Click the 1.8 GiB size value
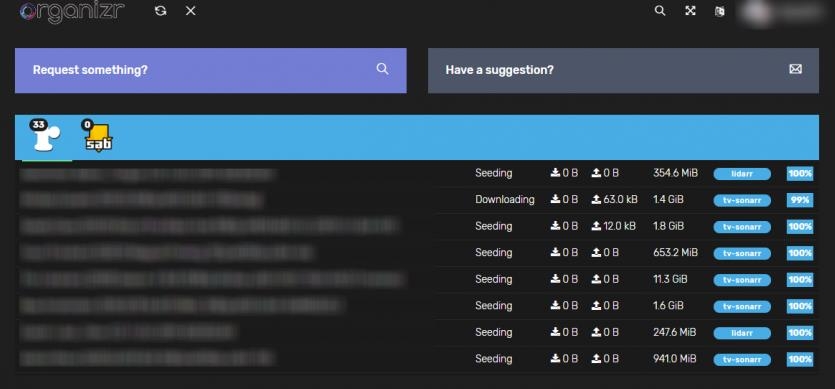This screenshot has height=389, width=835. (668, 226)
